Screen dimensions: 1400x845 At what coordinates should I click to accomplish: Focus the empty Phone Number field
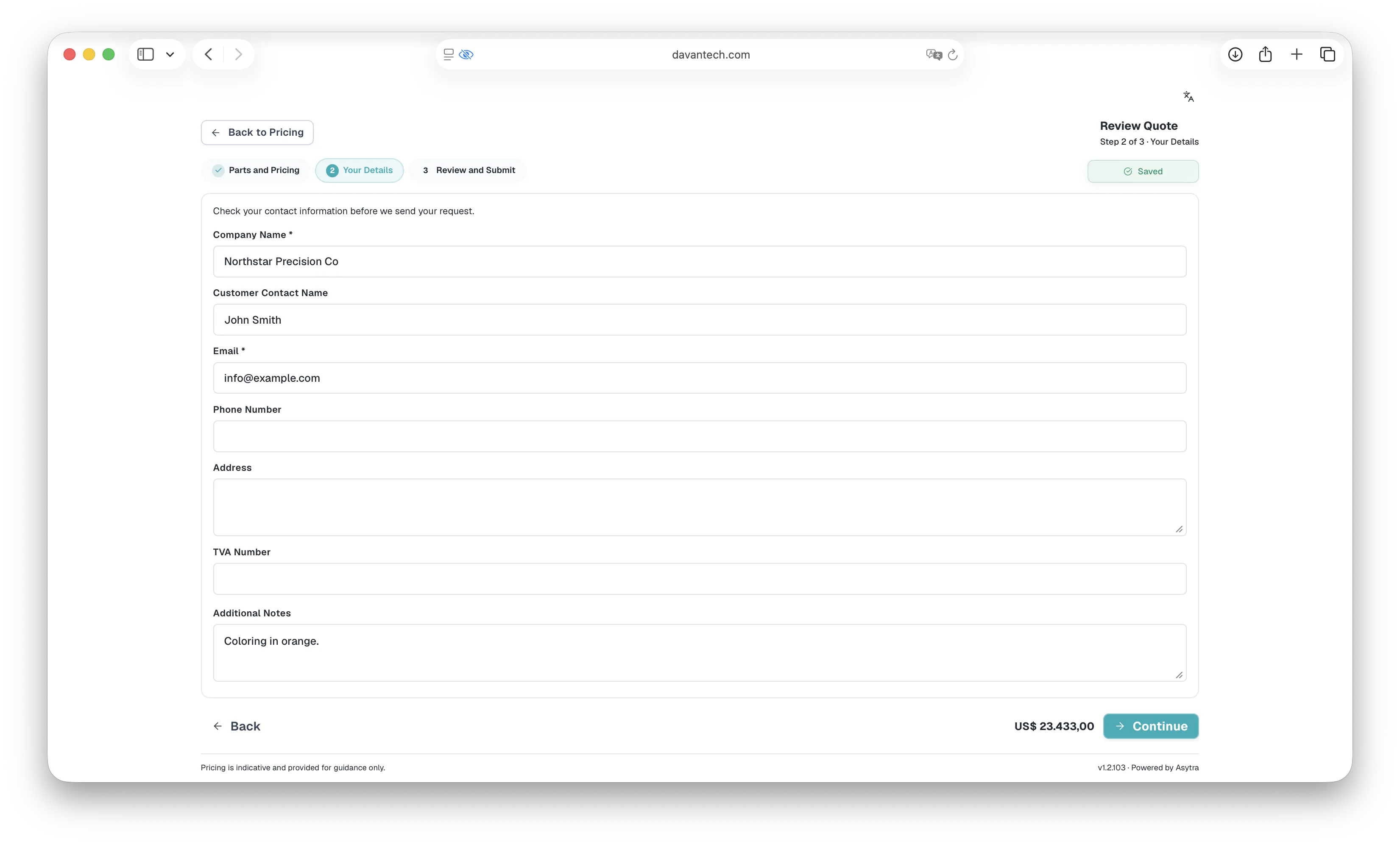click(x=700, y=437)
